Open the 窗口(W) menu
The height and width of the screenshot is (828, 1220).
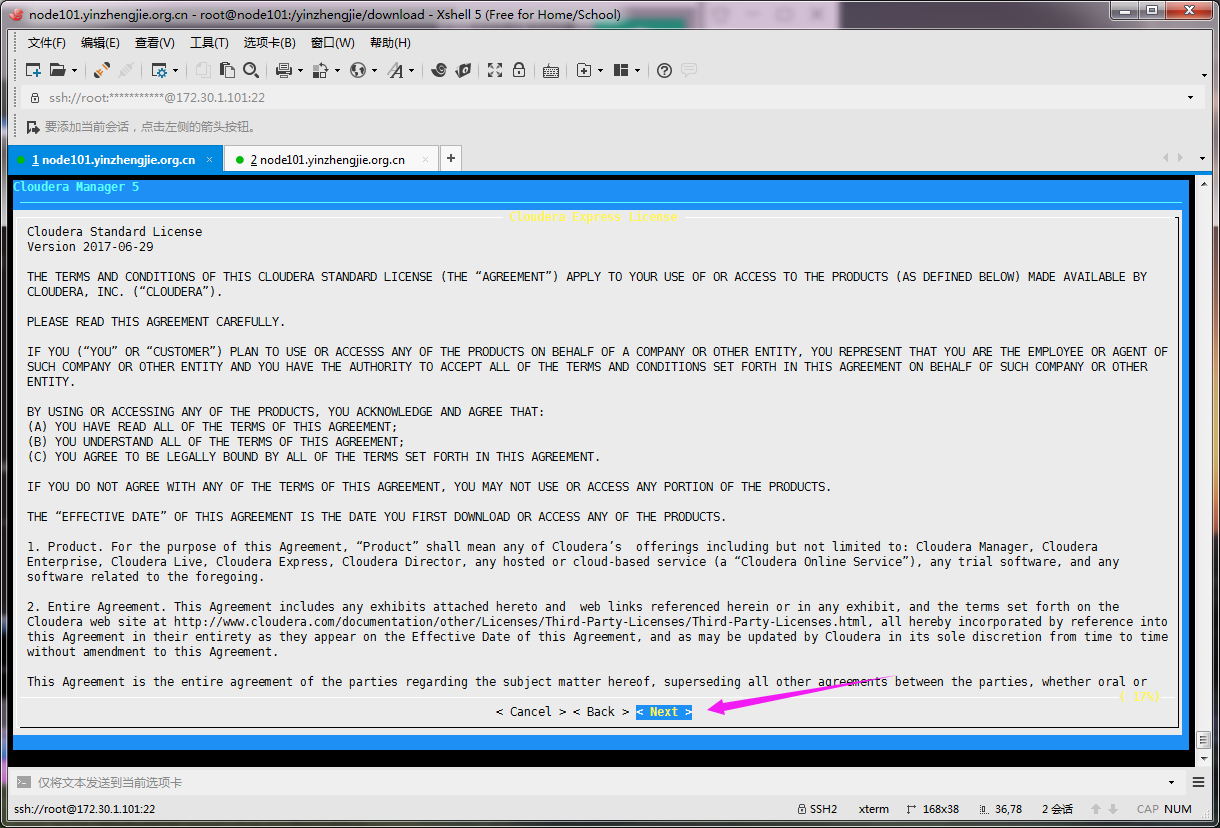coord(333,43)
